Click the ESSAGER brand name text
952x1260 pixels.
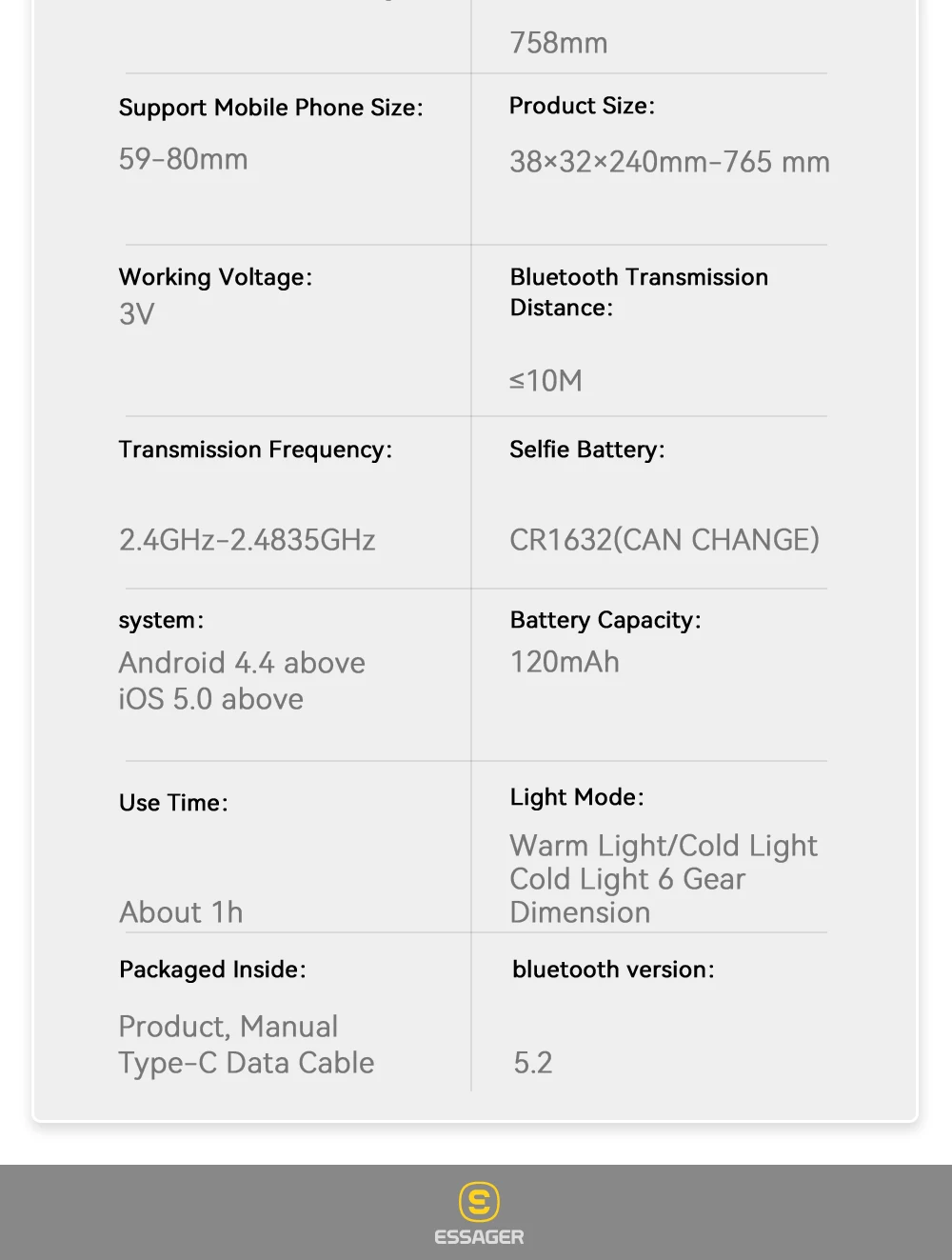[x=479, y=1237]
